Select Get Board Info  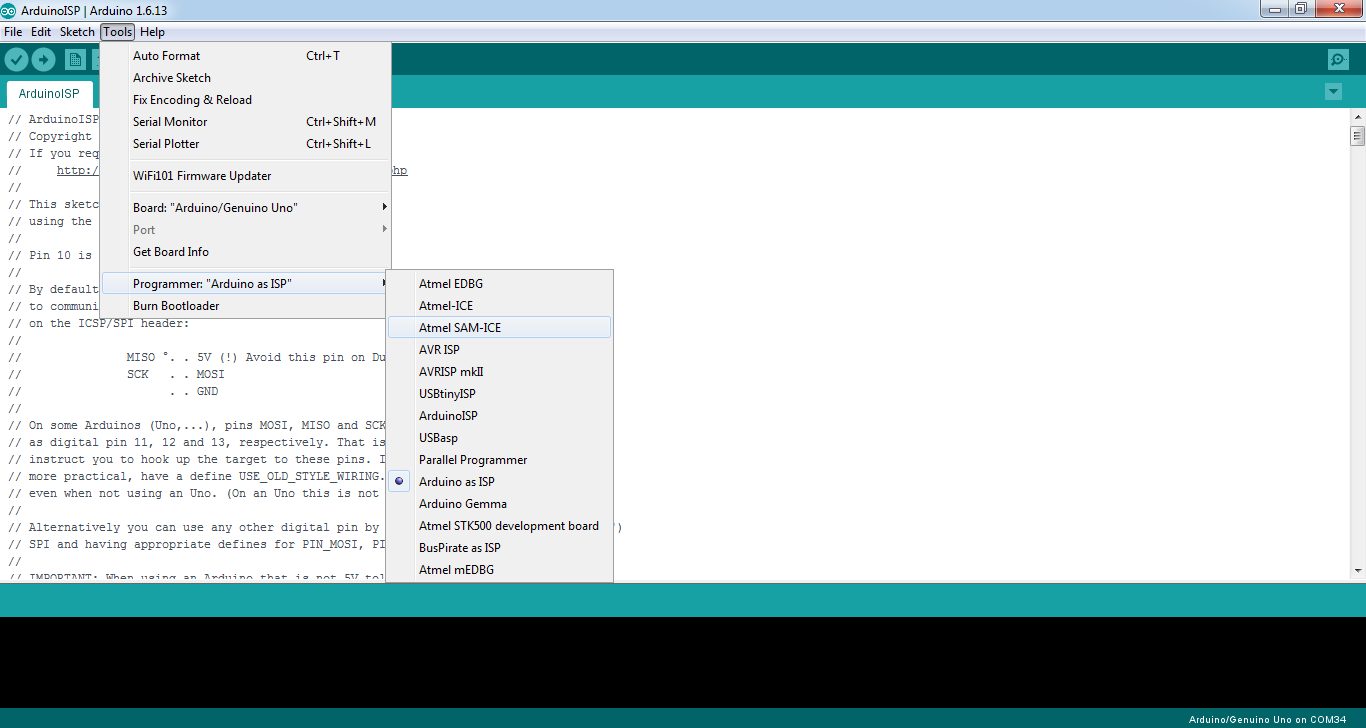(x=245, y=252)
